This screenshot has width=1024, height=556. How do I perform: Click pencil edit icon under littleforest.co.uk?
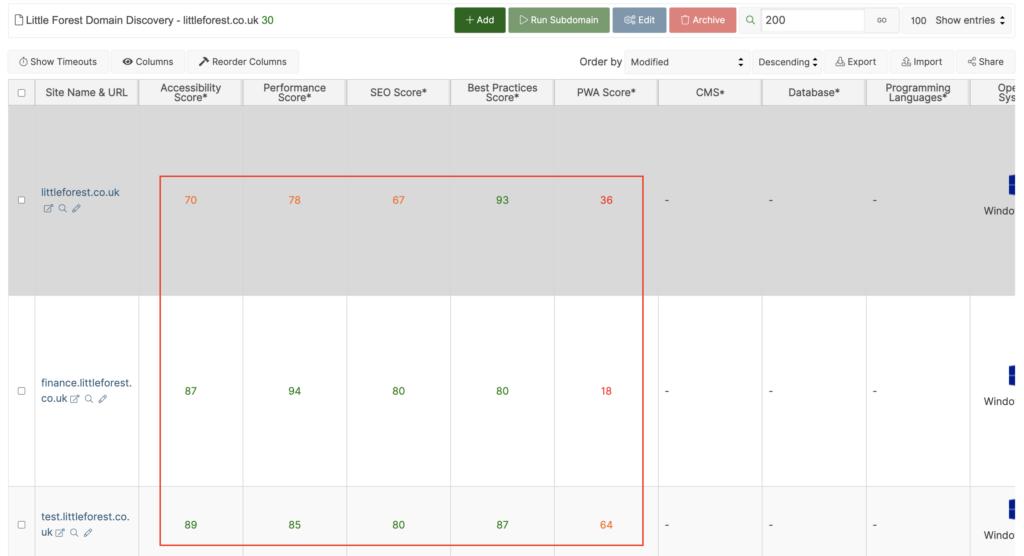[76, 208]
